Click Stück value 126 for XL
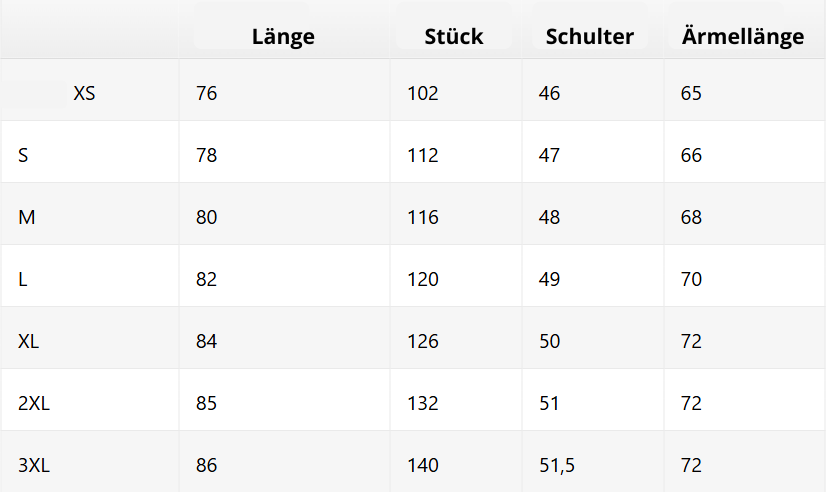Screen dimensions: 831x492 pyautogui.click(x=423, y=342)
